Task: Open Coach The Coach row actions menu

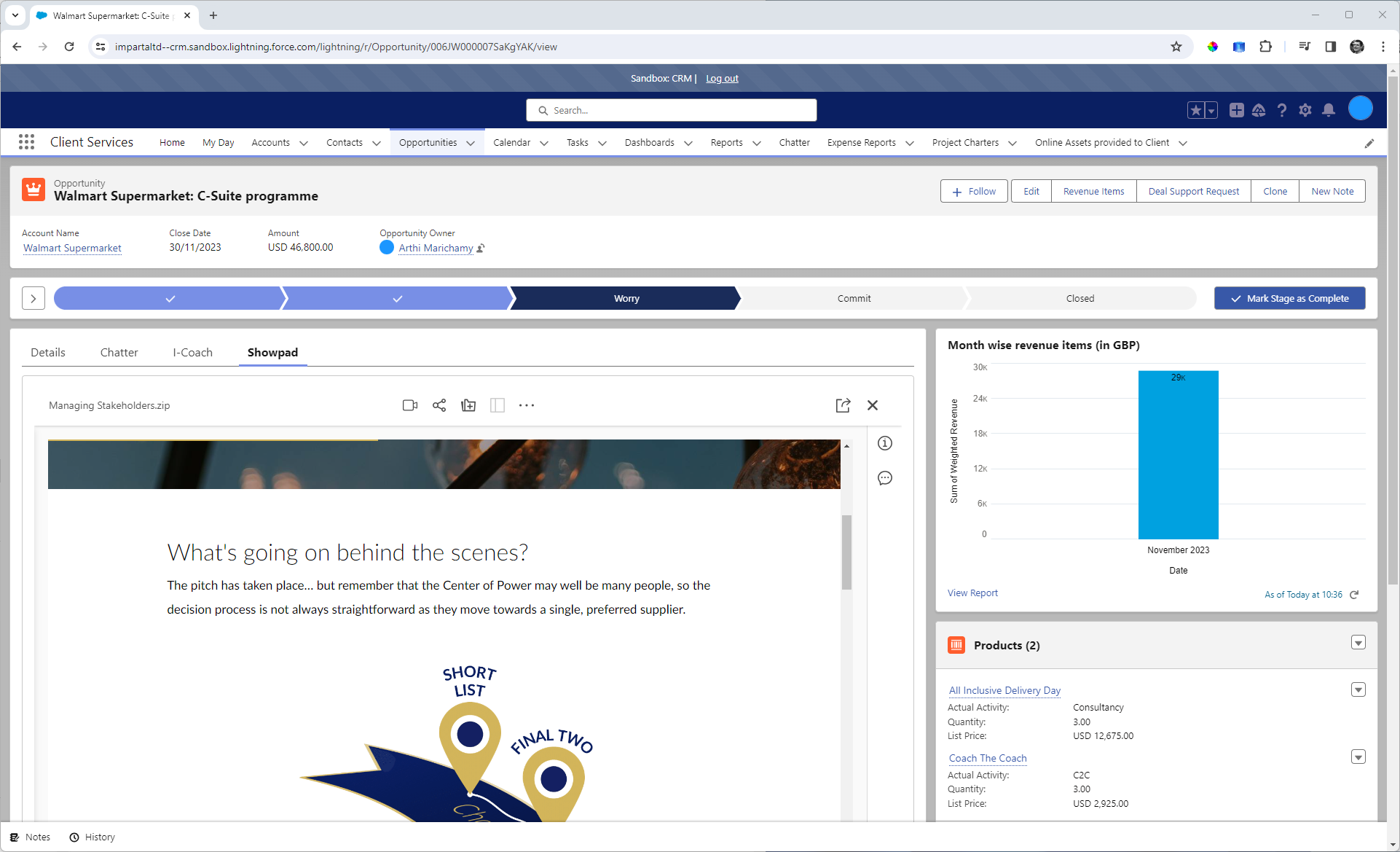Action: point(1358,757)
